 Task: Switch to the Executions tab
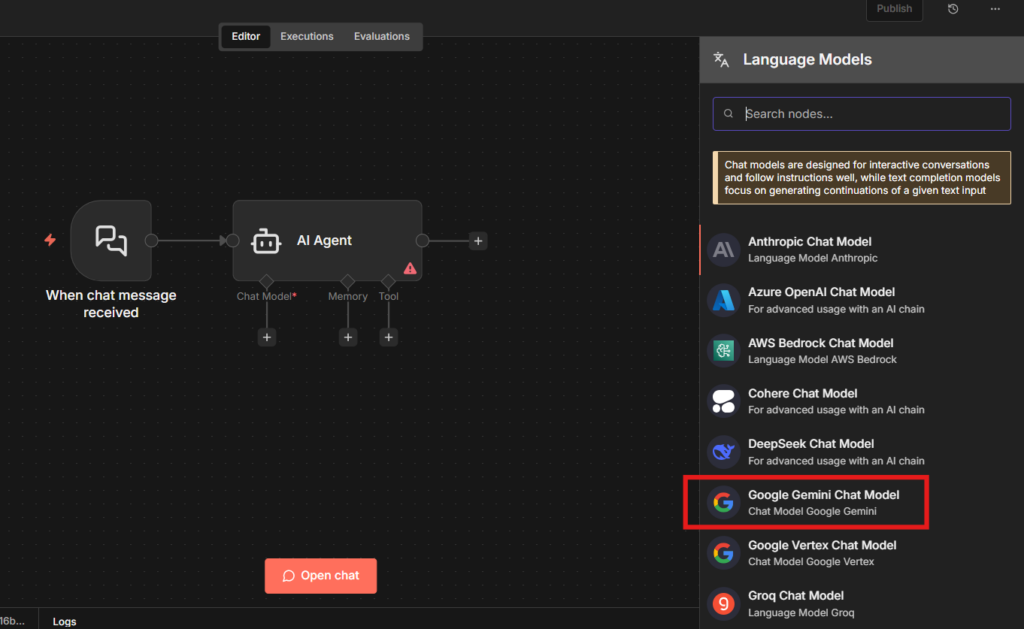pos(306,36)
